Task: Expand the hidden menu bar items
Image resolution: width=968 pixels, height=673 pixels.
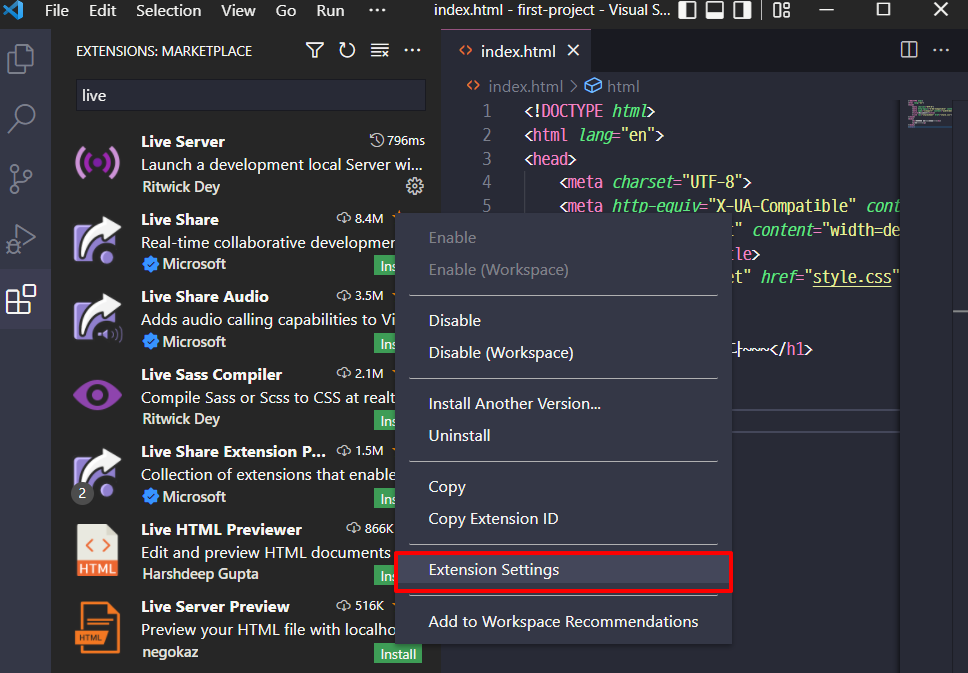Action: [x=377, y=10]
